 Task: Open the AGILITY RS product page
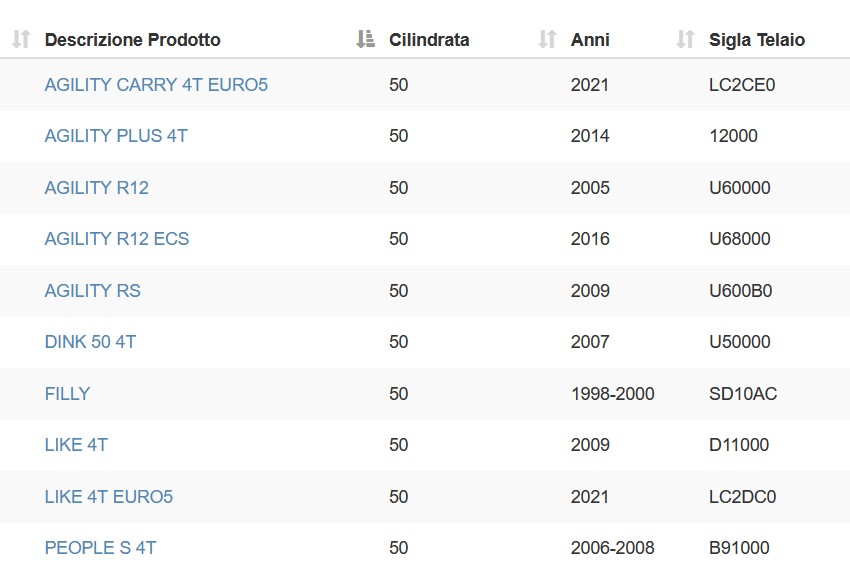coord(93,290)
